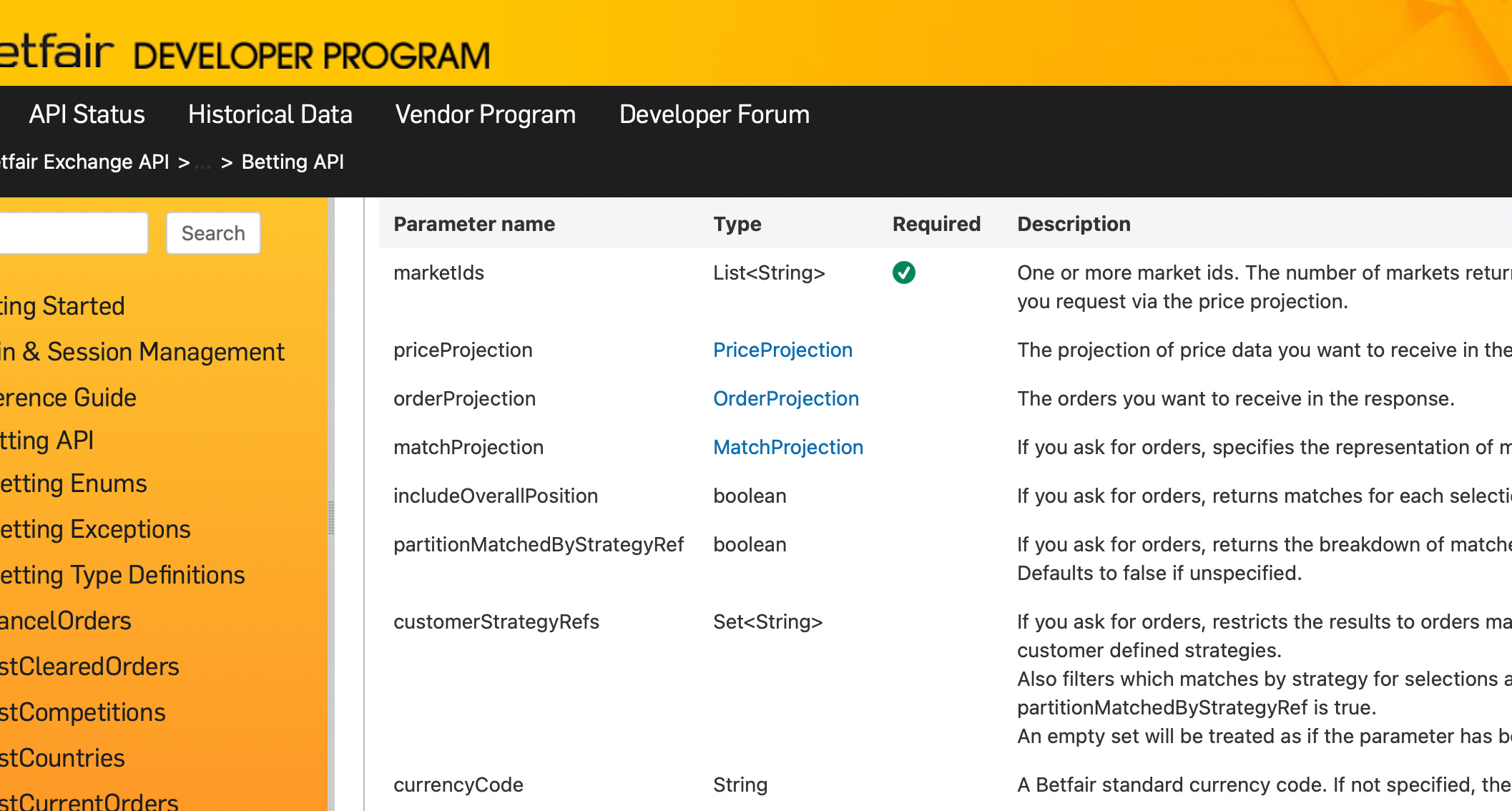Open Historical Data in the menu bar

(270, 114)
